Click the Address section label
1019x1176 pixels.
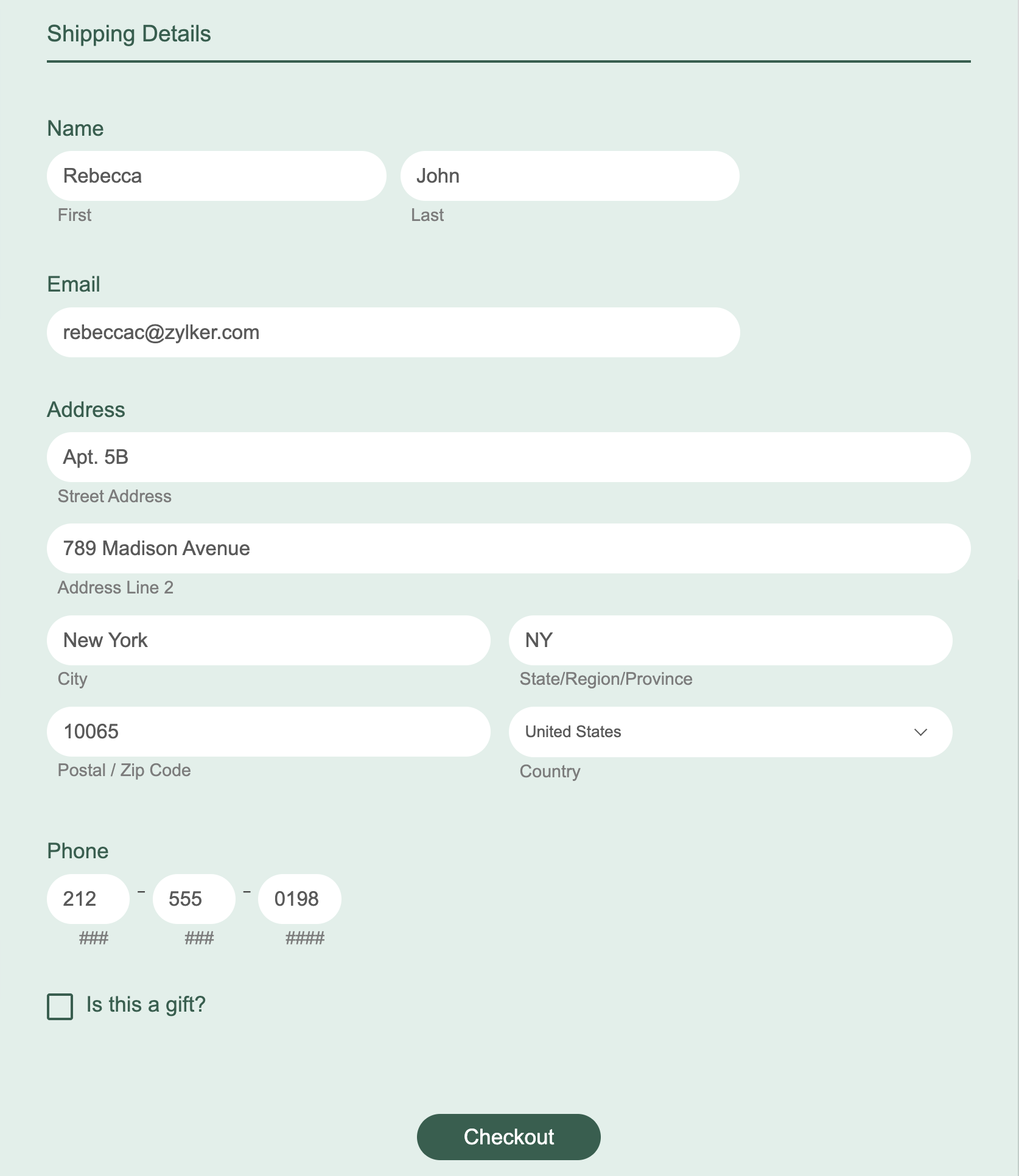click(x=86, y=410)
